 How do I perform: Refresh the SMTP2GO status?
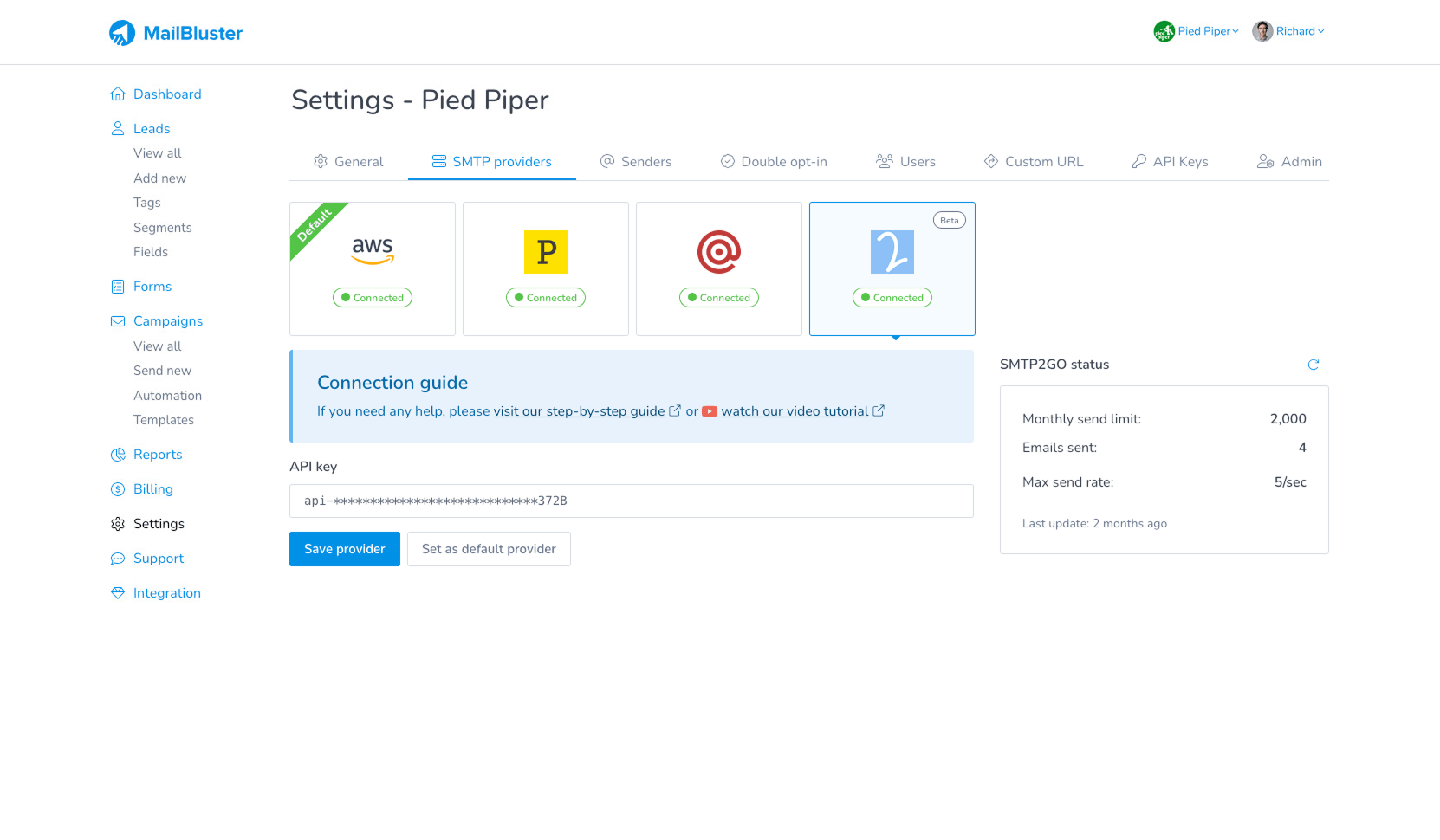(1313, 365)
